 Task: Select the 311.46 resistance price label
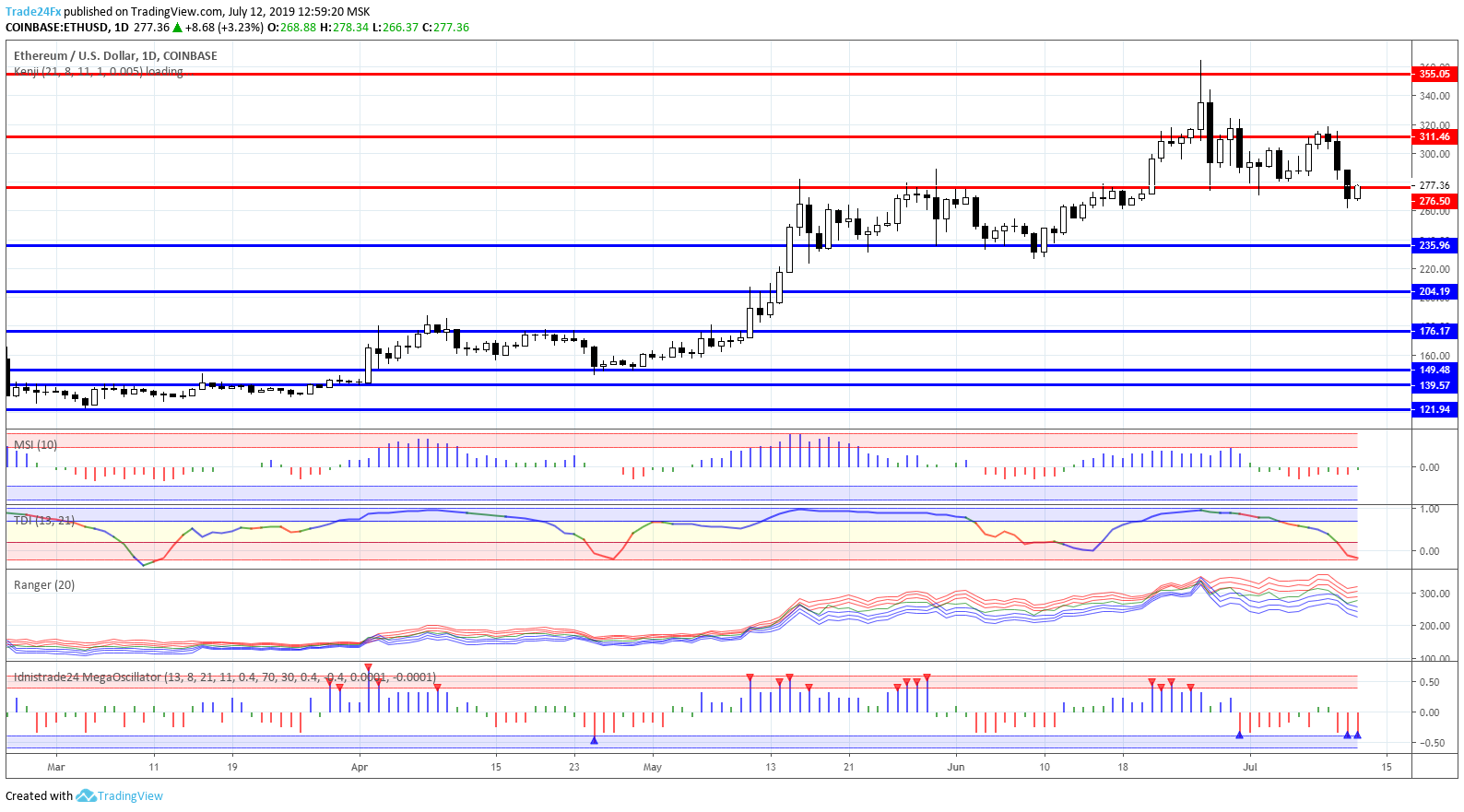(x=1434, y=136)
